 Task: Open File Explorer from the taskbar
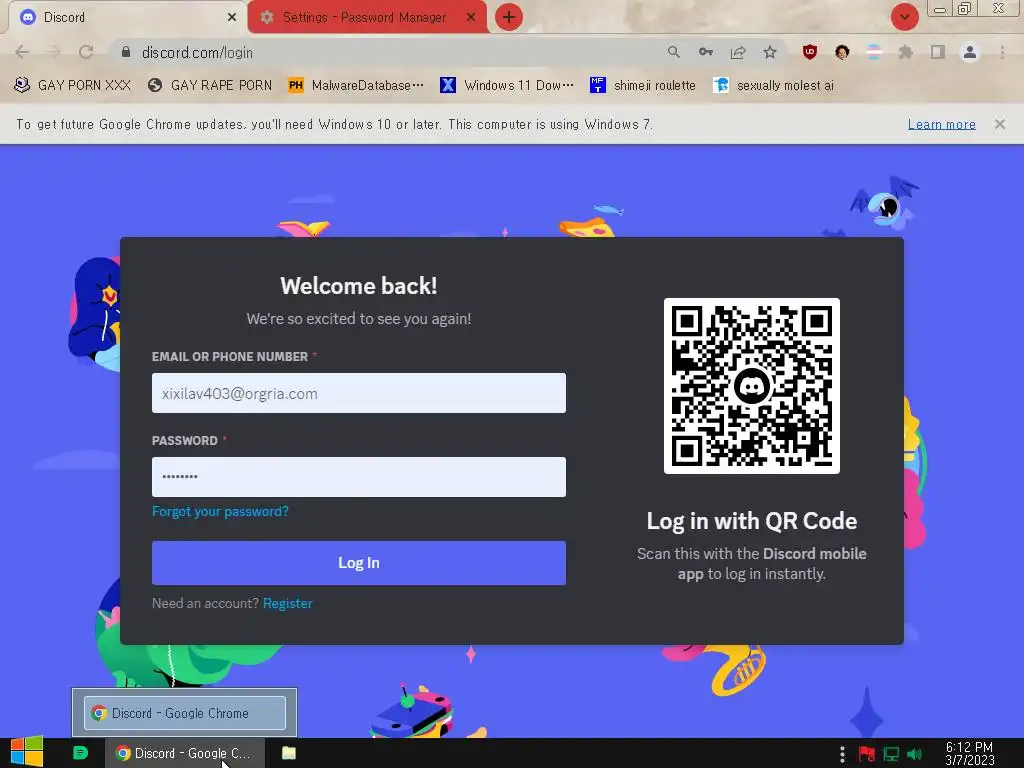coord(289,753)
